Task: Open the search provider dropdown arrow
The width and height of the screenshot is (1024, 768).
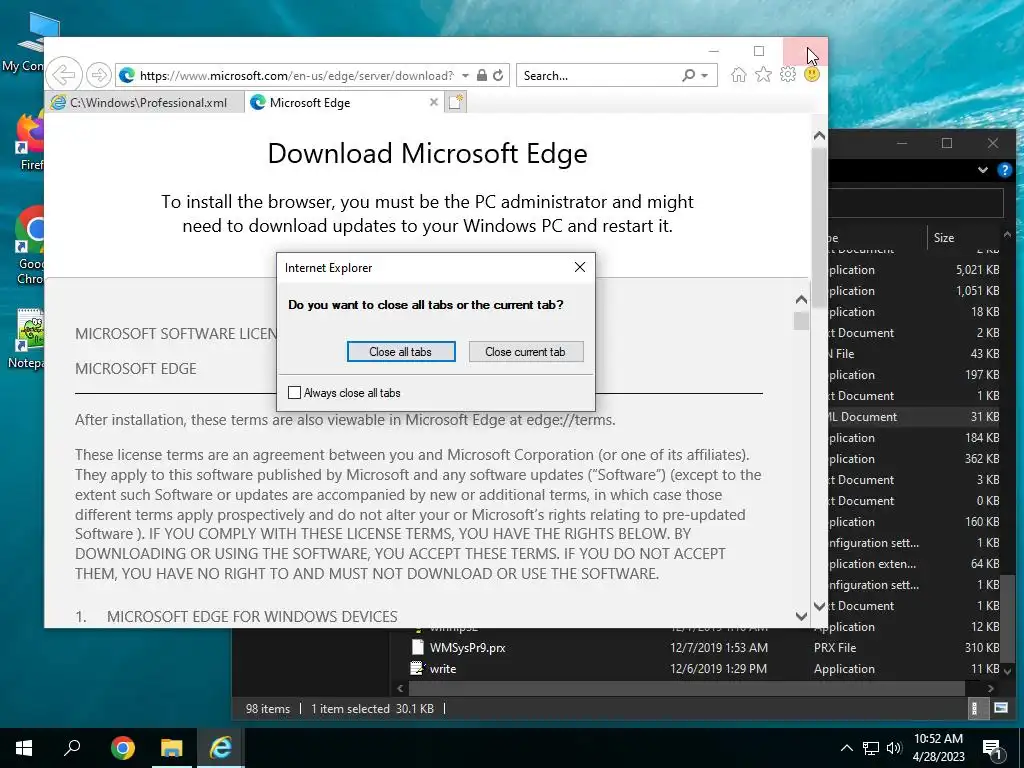Action: pos(705,76)
